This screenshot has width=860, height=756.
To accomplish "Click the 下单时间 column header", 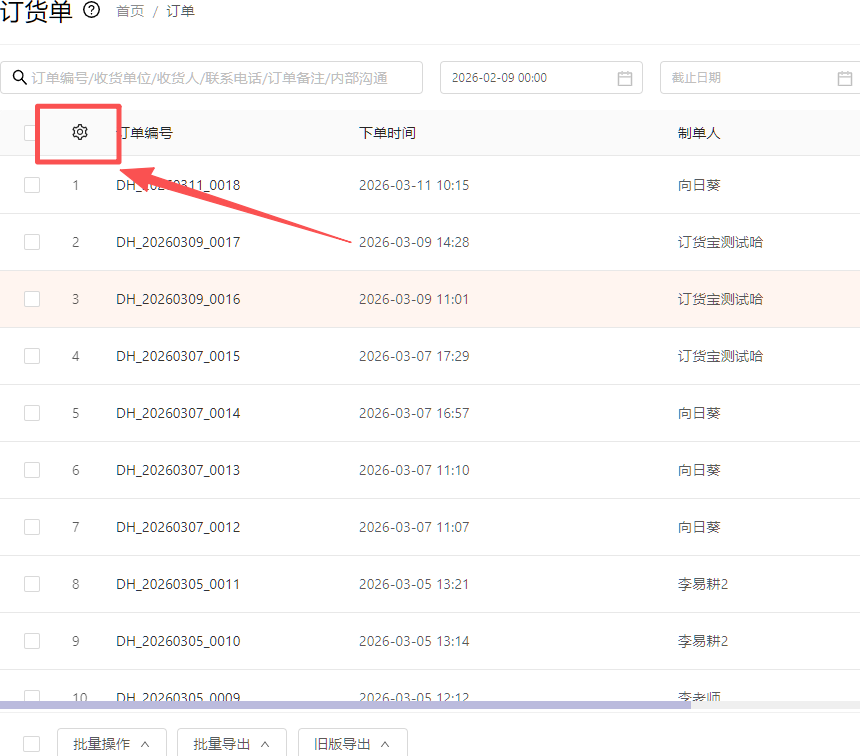I will [387, 133].
